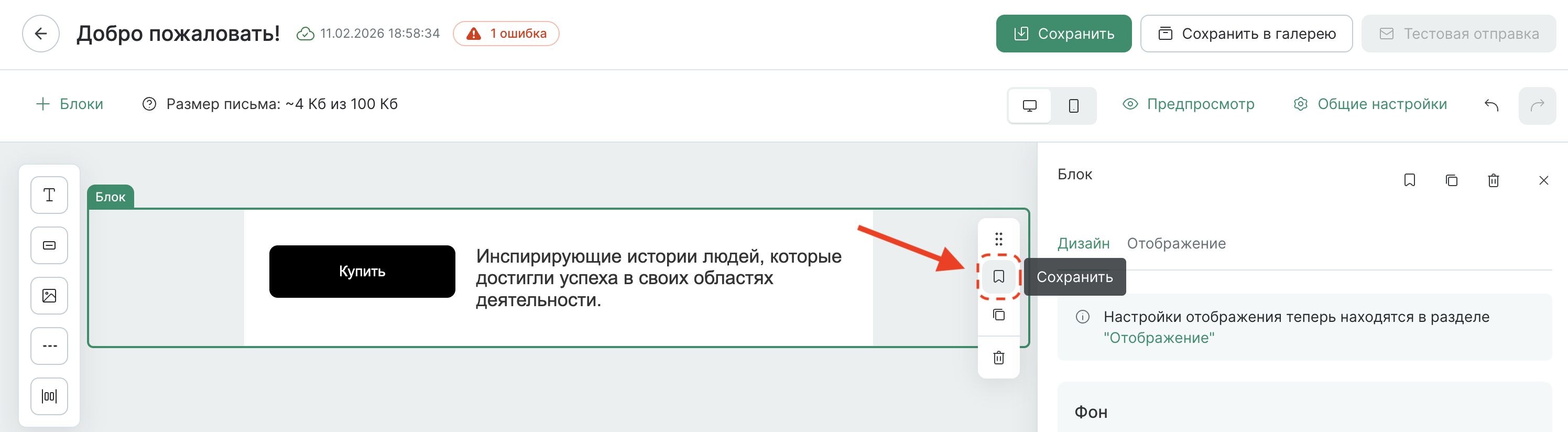Viewport: 1568px width, 432px height.
Task: Switch to desktop preview mode
Action: point(1029,105)
